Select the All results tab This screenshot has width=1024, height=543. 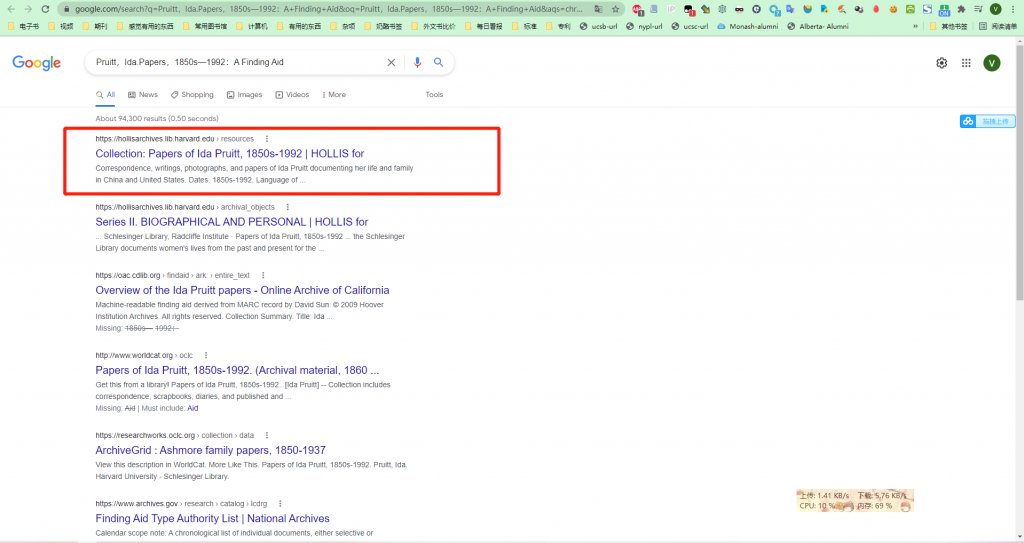(106, 95)
